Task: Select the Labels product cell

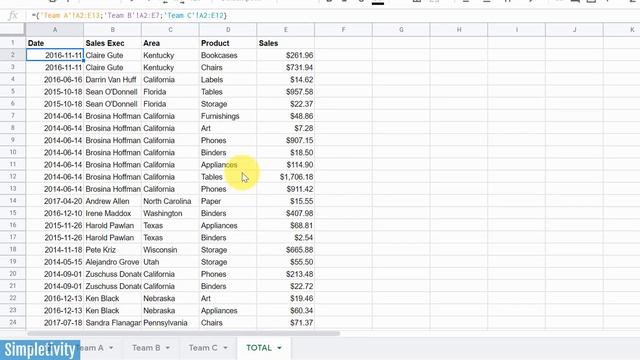Action: (228, 80)
